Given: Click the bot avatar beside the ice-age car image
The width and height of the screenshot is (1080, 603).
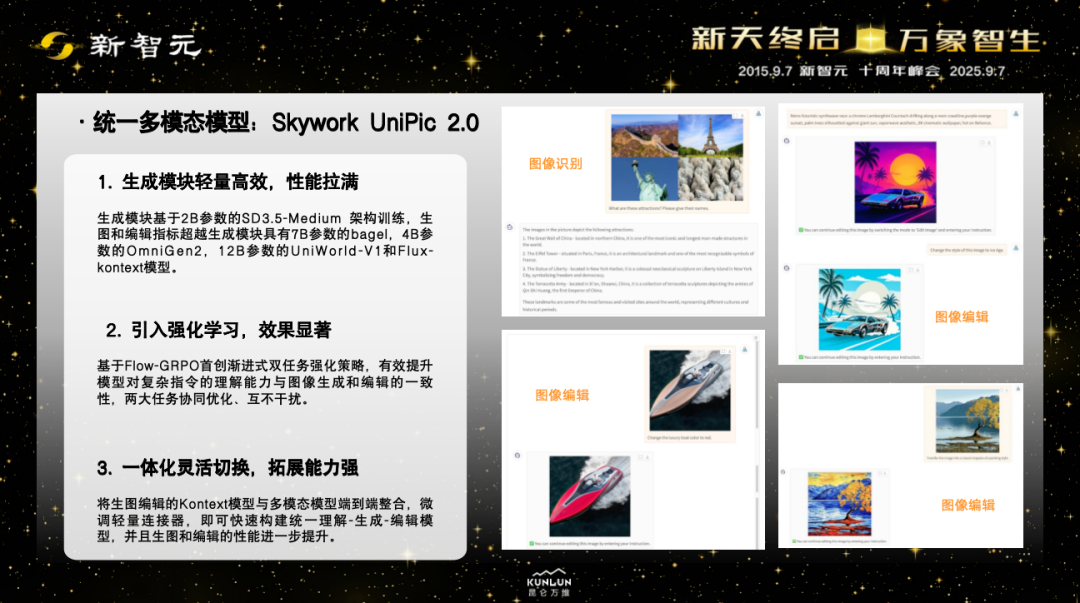Looking at the screenshot, I should click(x=787, y=268).
